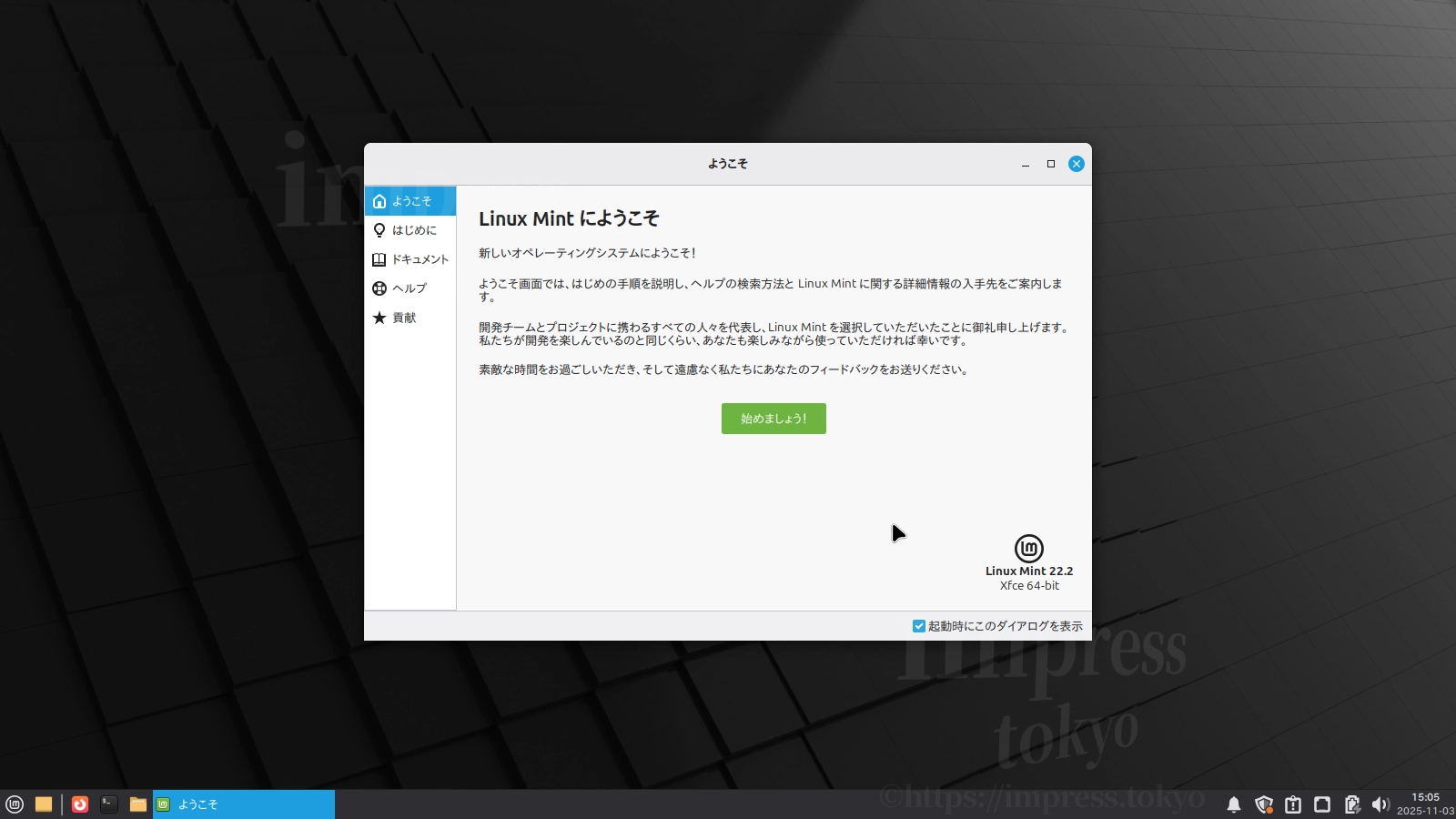Open the power manager battery icon

1352,804
